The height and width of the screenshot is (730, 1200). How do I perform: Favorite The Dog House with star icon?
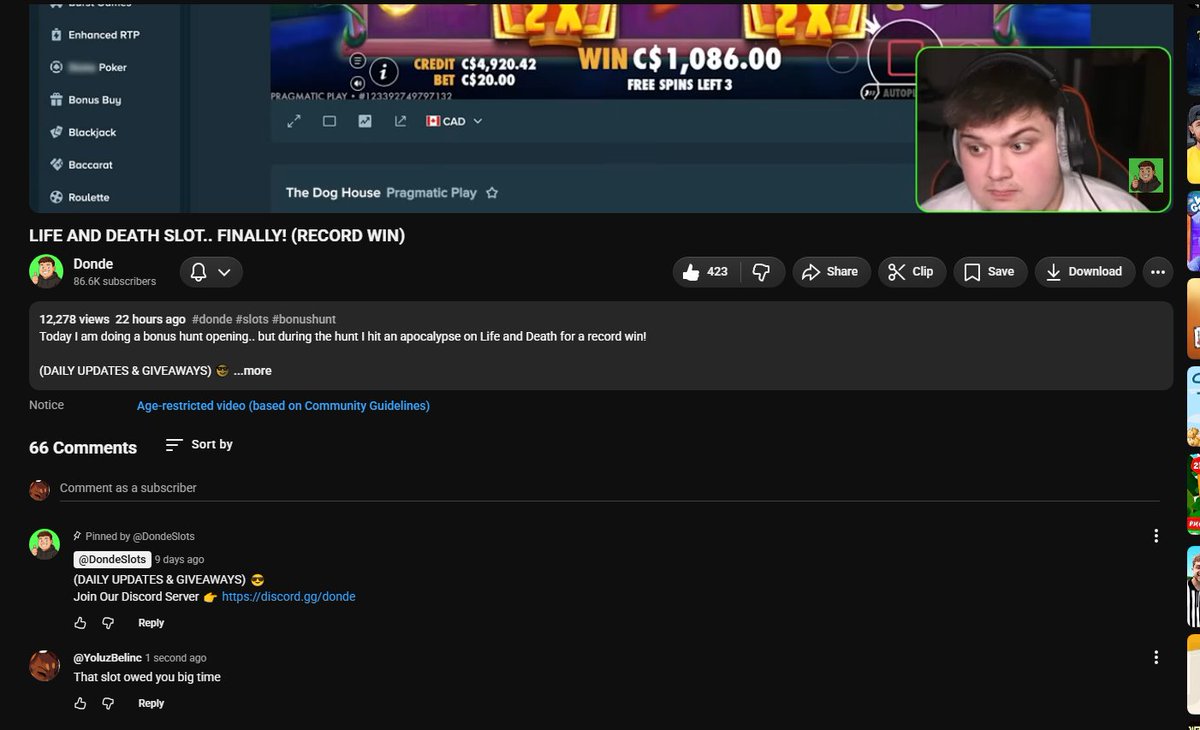click(492, 192)
